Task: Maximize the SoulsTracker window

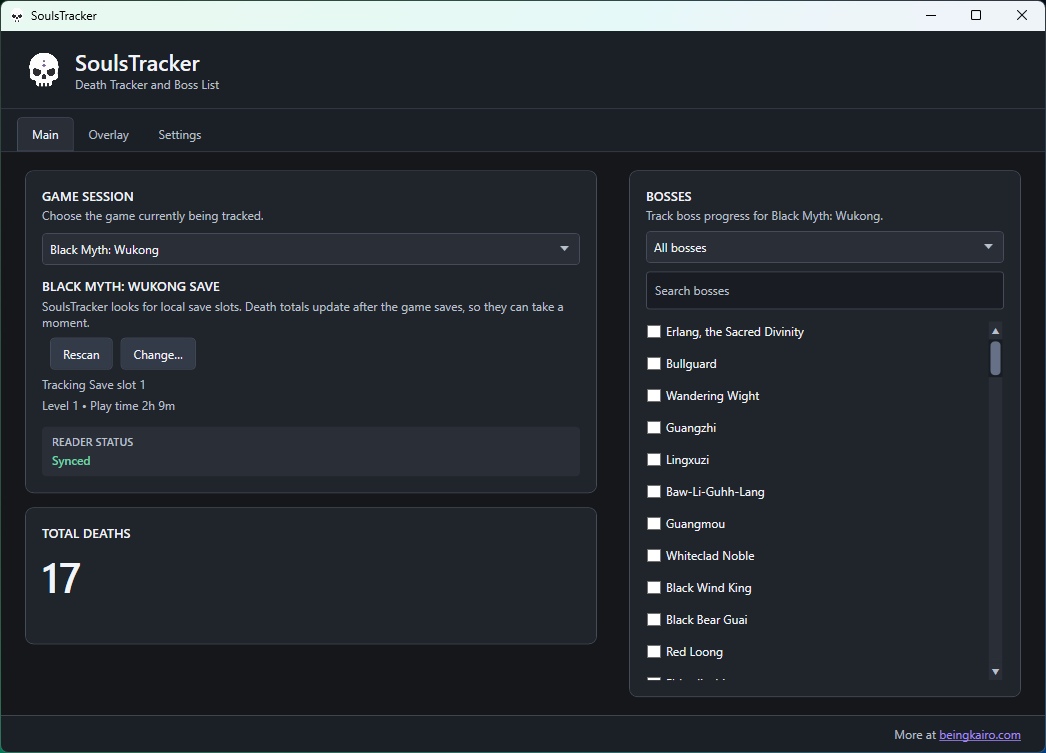Action: [976, 15]
